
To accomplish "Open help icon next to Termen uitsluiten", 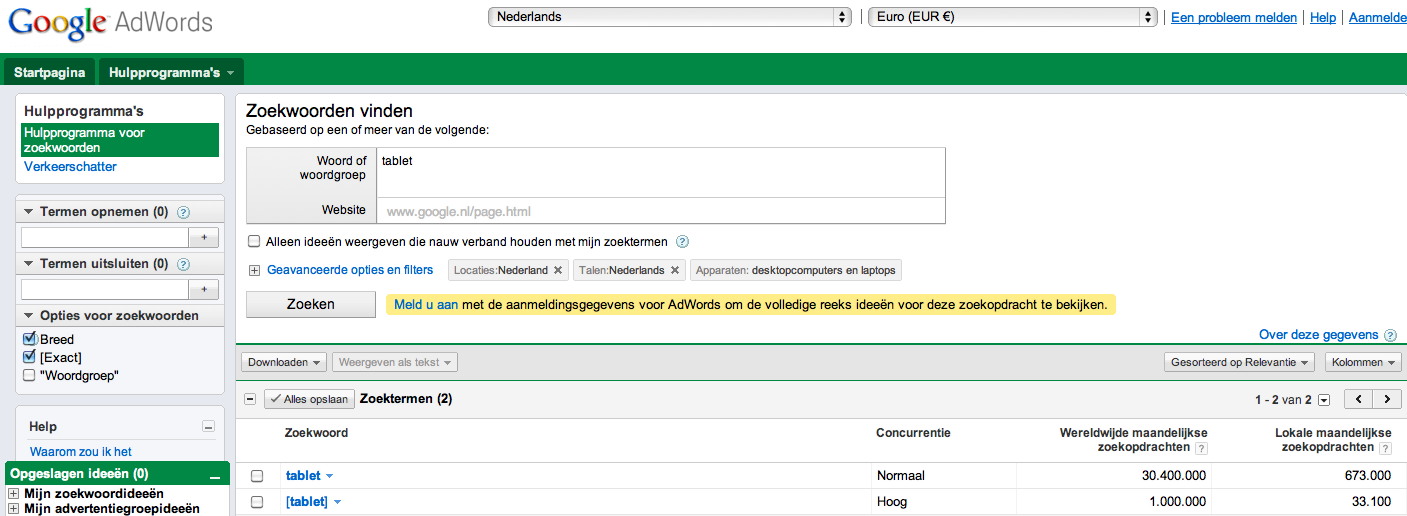I will [x=183, y=264].
